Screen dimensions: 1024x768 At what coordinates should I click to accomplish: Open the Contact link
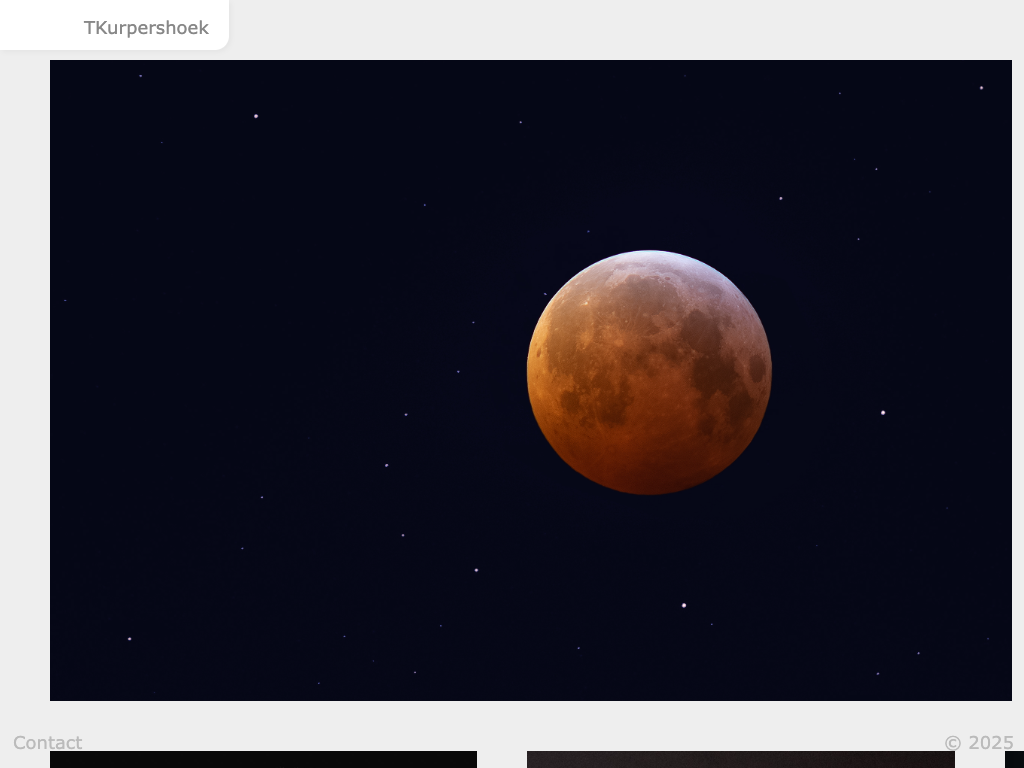point(48,742)
